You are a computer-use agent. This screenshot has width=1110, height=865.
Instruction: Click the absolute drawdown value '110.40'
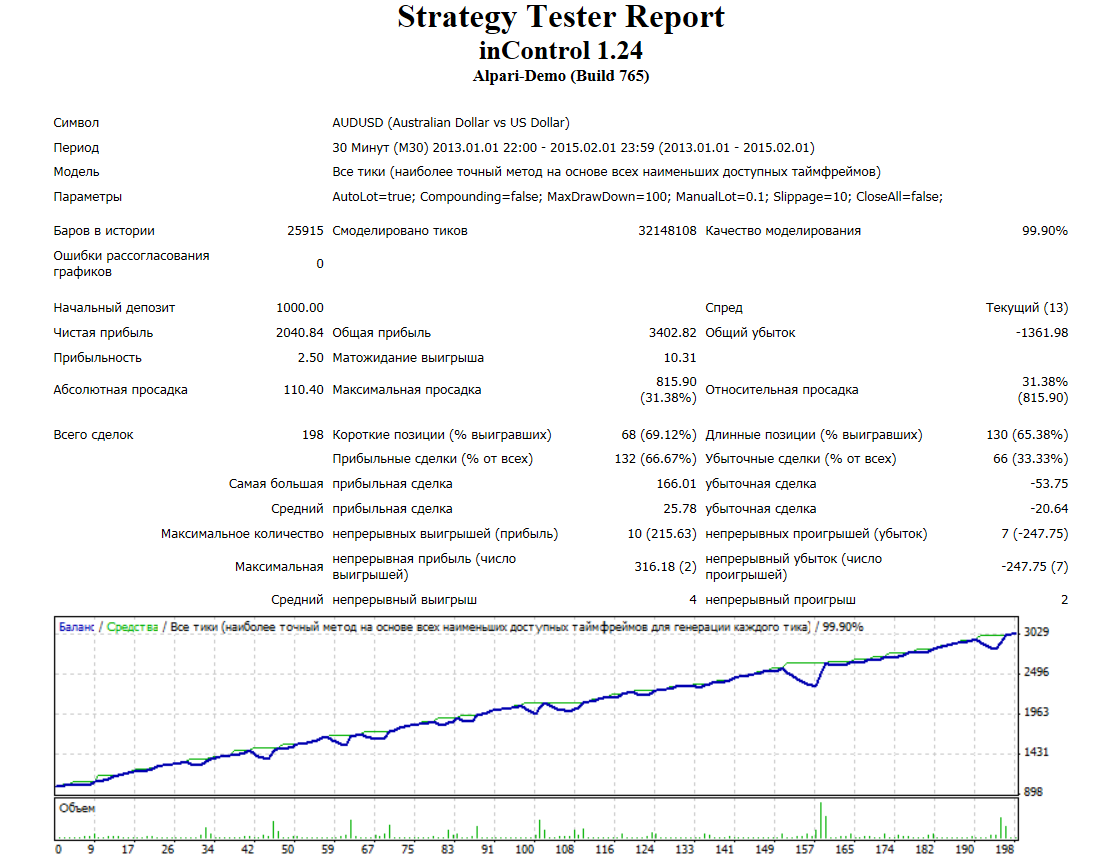coord(304,390)
